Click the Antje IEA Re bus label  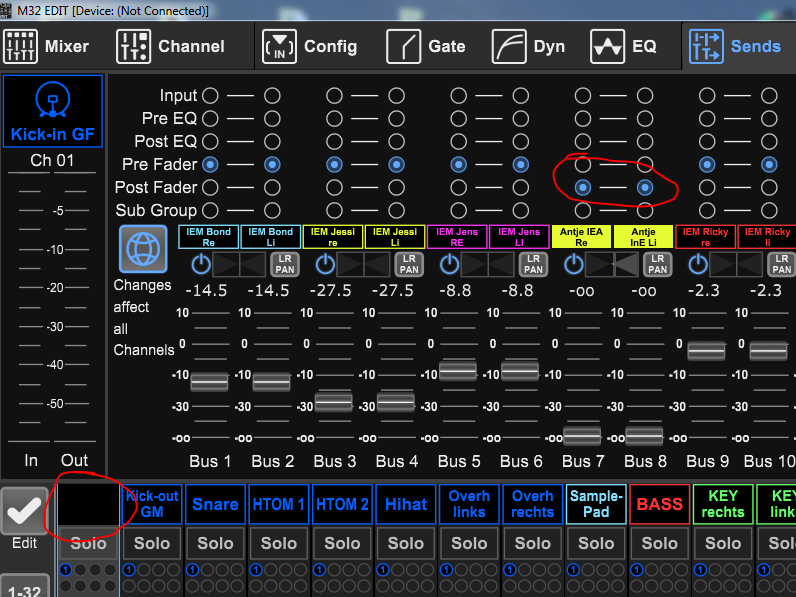pos(581,237)
